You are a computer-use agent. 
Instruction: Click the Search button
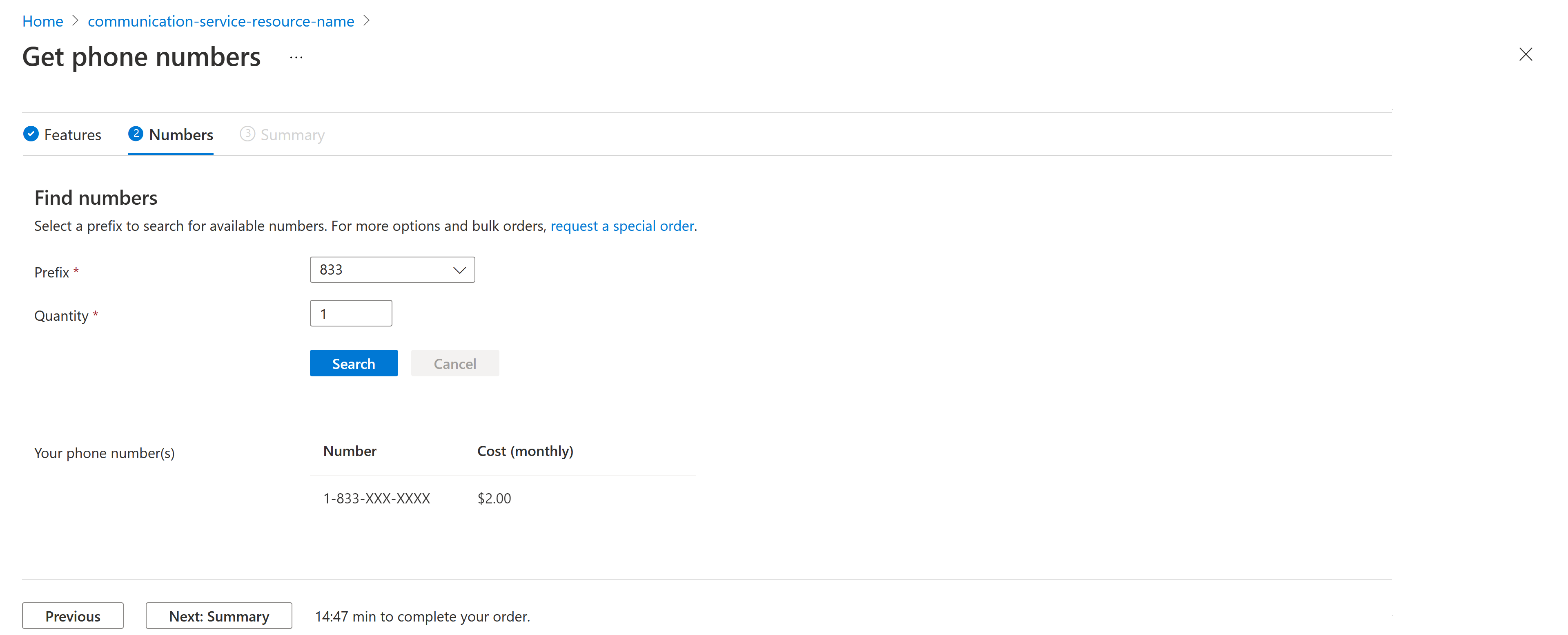[x=354, y=363]
